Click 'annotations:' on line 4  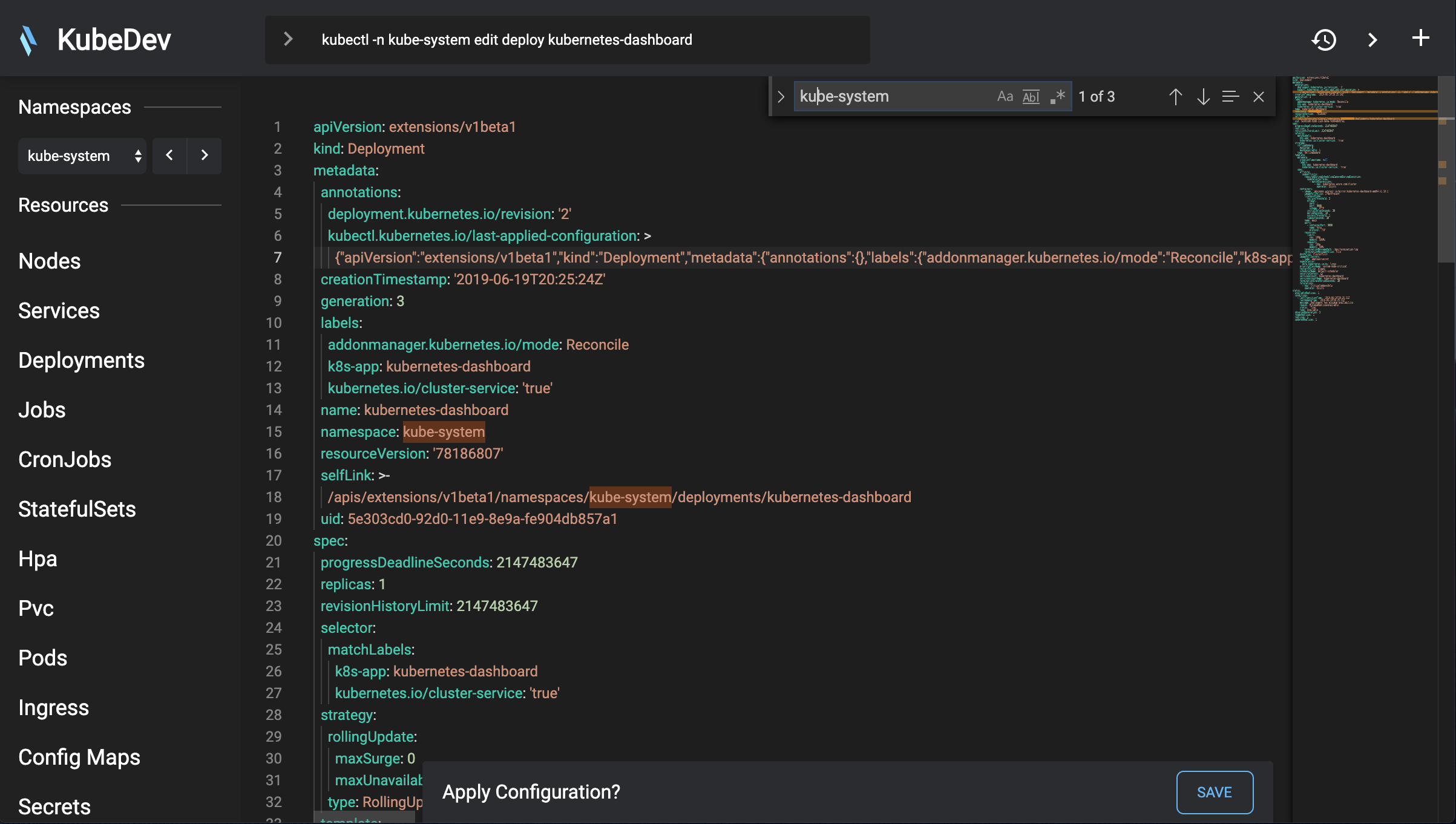[361, 192]
